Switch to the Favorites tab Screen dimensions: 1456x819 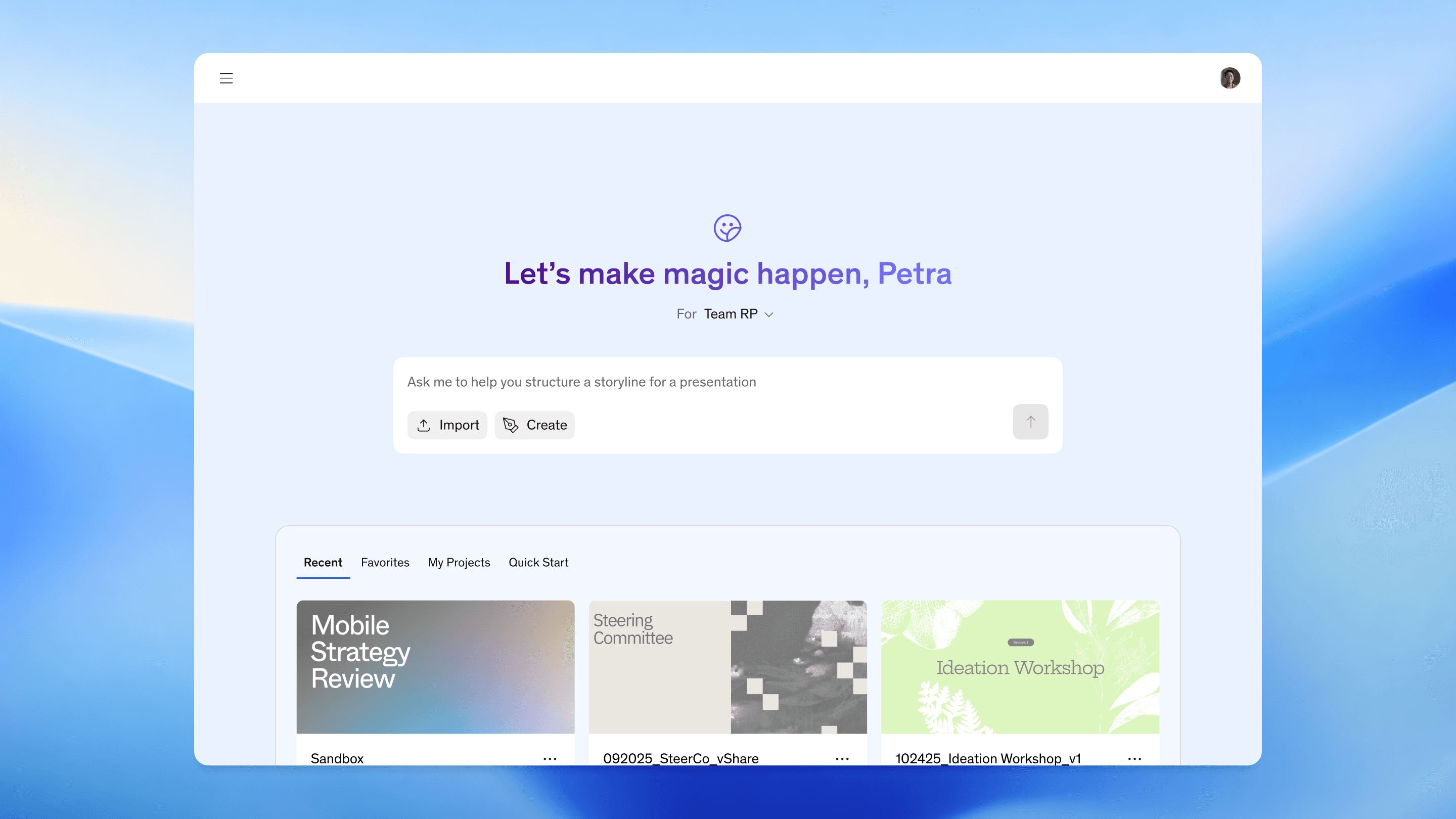pos(385,562)
